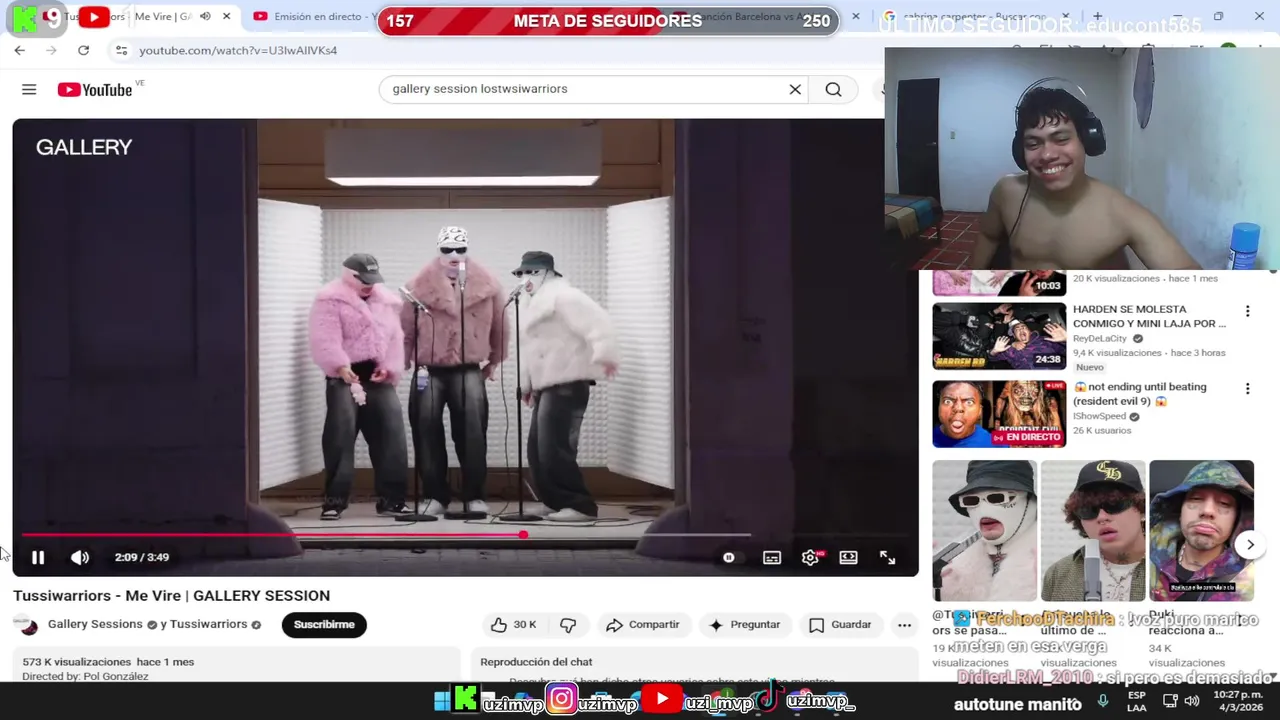
Task: Open network icon in system tray
Action: 1170,701
